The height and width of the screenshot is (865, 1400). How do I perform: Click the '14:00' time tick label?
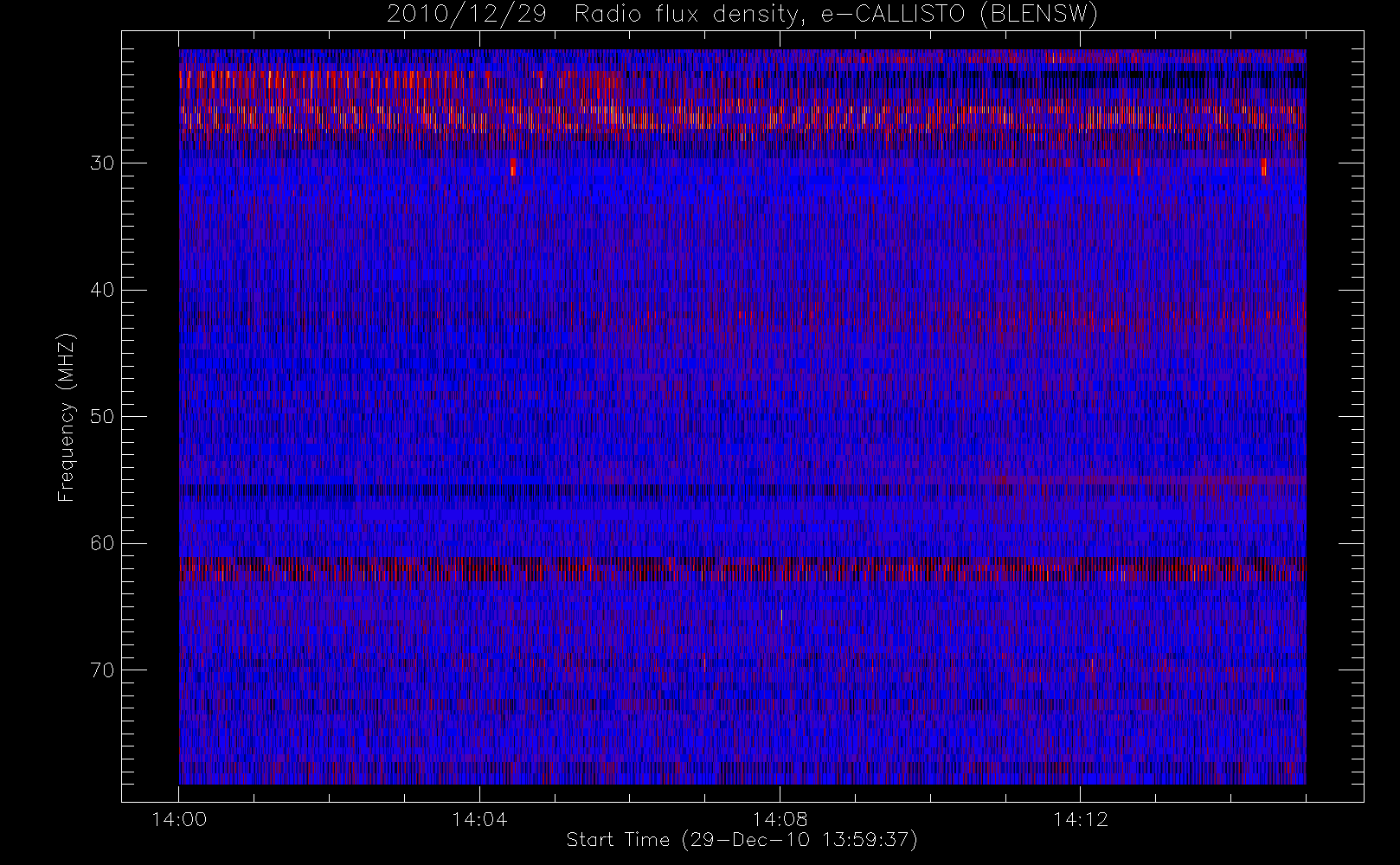coord(179,819)
